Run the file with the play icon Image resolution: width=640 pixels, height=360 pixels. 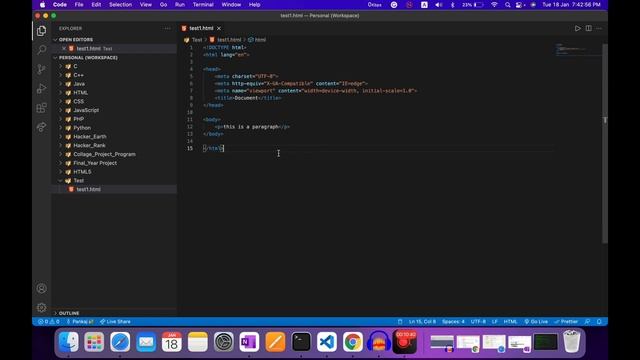pyautogui.click(x=578, y=28)
